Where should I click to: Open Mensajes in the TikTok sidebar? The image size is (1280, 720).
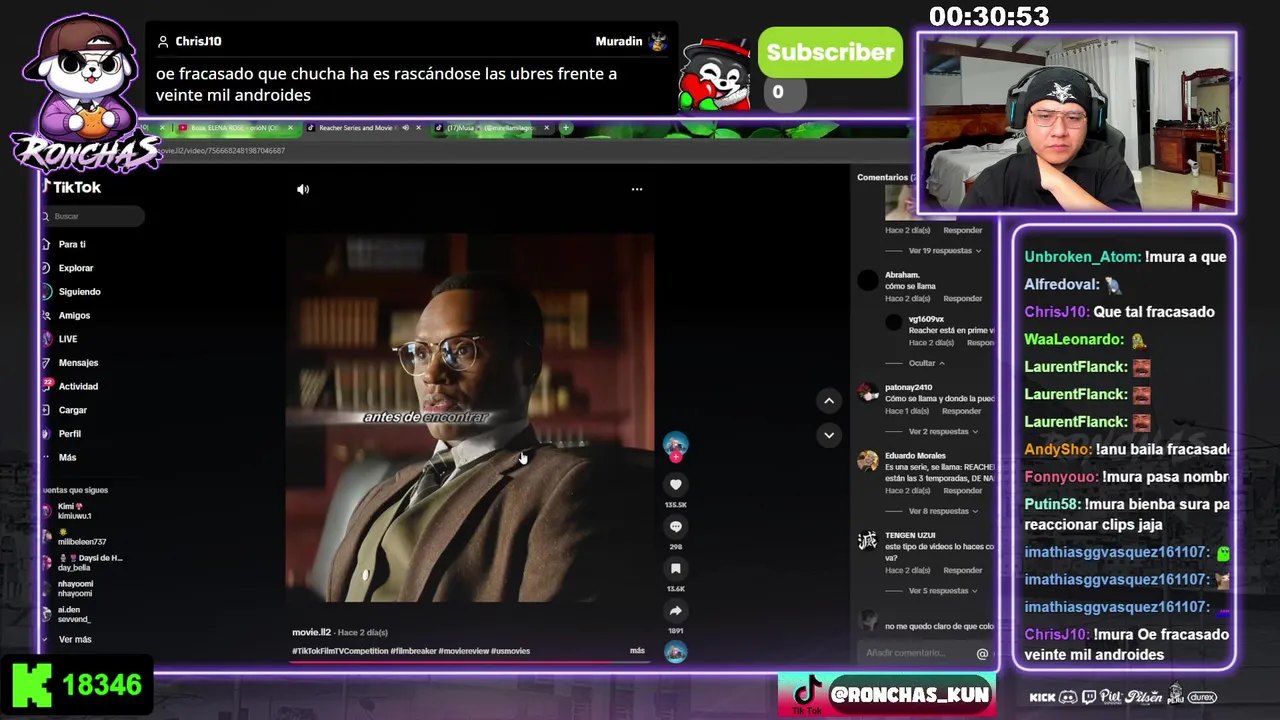78,363
